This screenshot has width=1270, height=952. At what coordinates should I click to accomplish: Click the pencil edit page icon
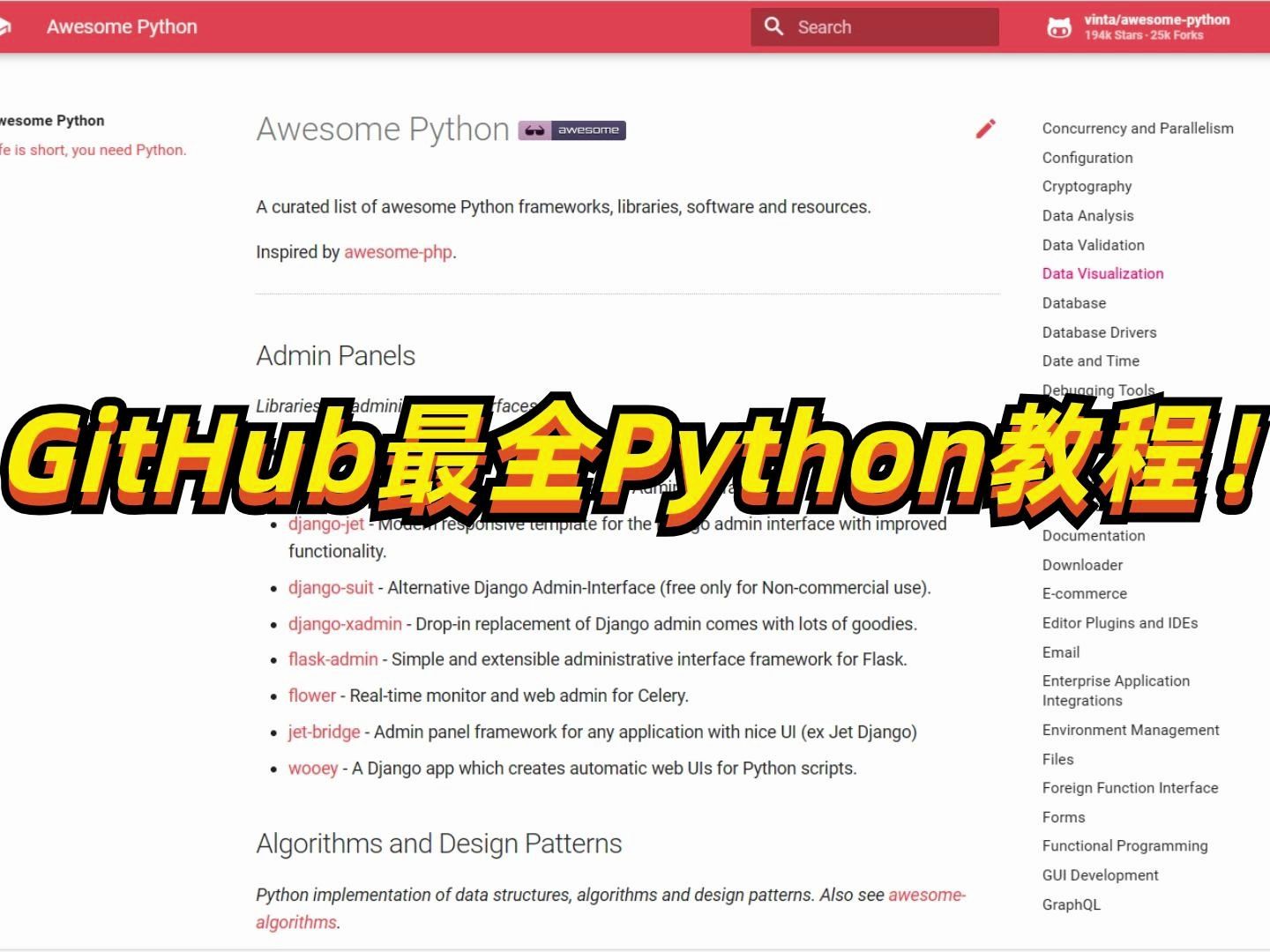click(985, 129)
